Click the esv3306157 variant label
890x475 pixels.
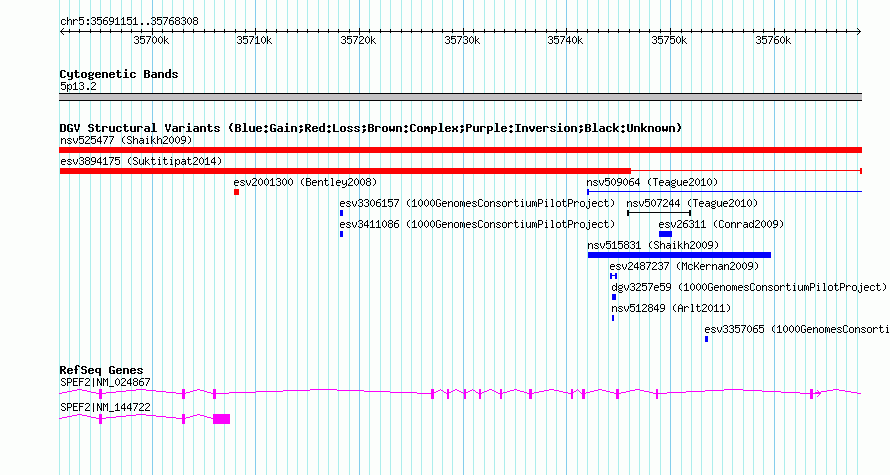[x=477, y=203]
